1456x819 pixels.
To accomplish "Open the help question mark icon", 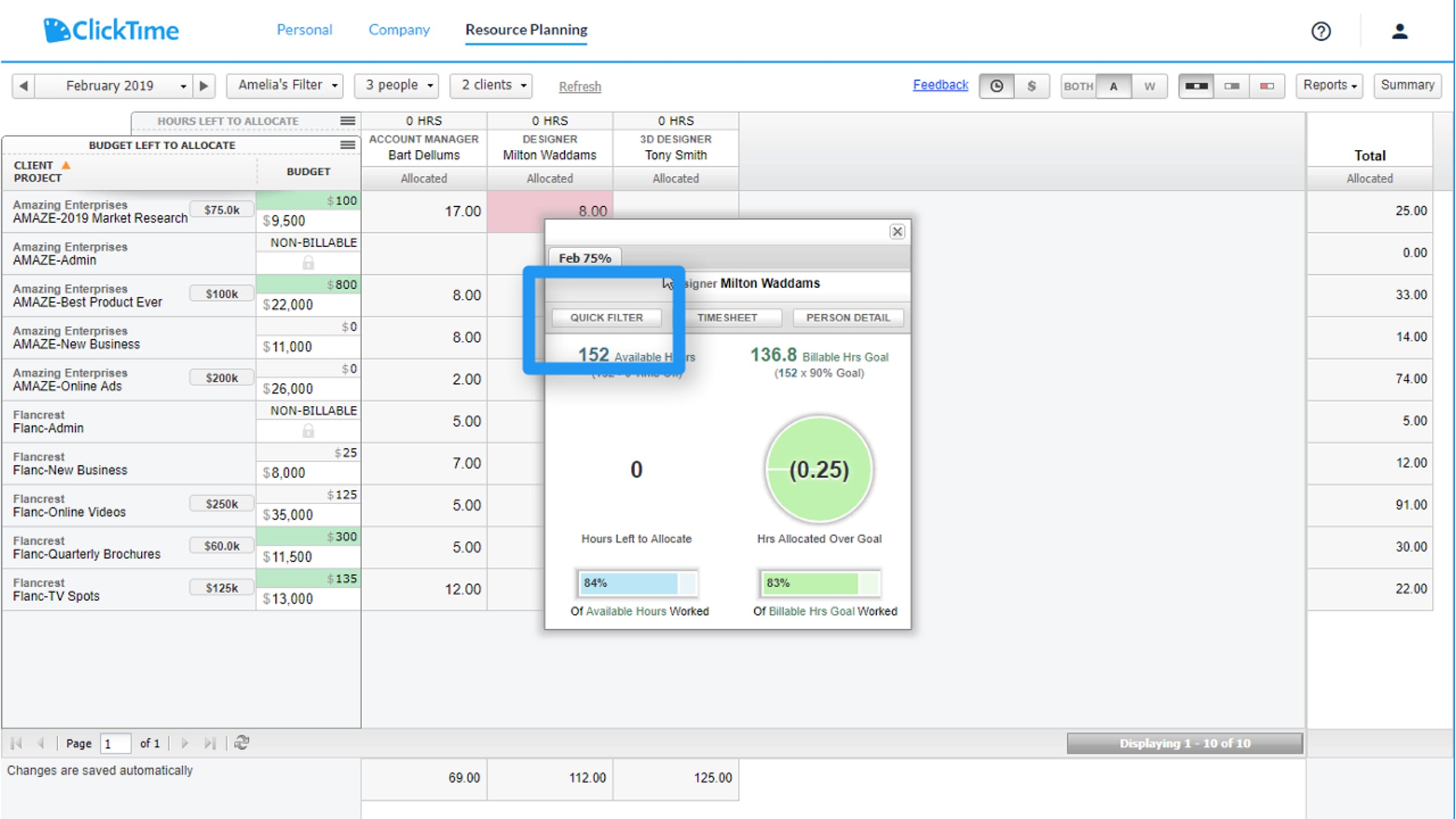I will (x=1321, y=31).
